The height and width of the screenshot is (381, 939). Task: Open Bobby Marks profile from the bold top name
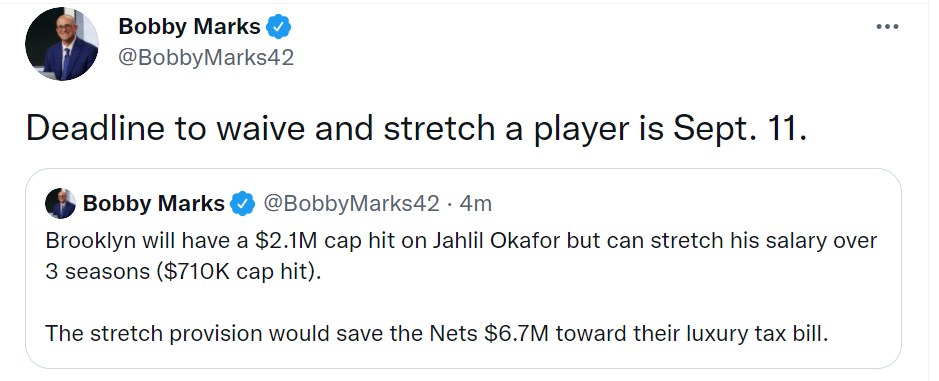pos(189,26)
